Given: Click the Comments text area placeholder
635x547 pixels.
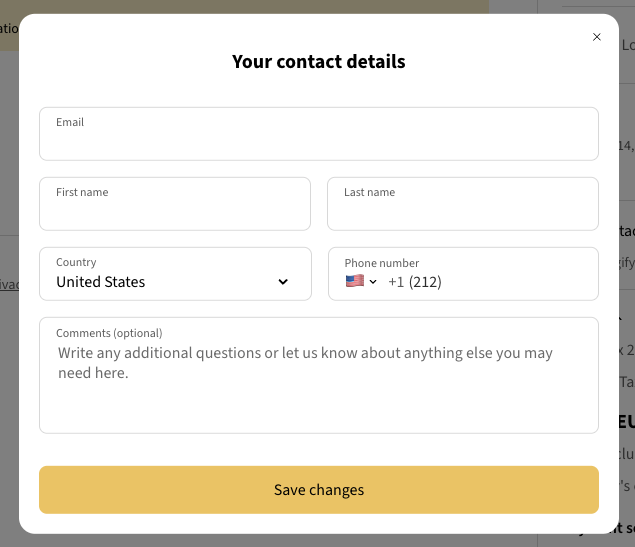Looking at the screenshot, I should [x=305, y=363].
